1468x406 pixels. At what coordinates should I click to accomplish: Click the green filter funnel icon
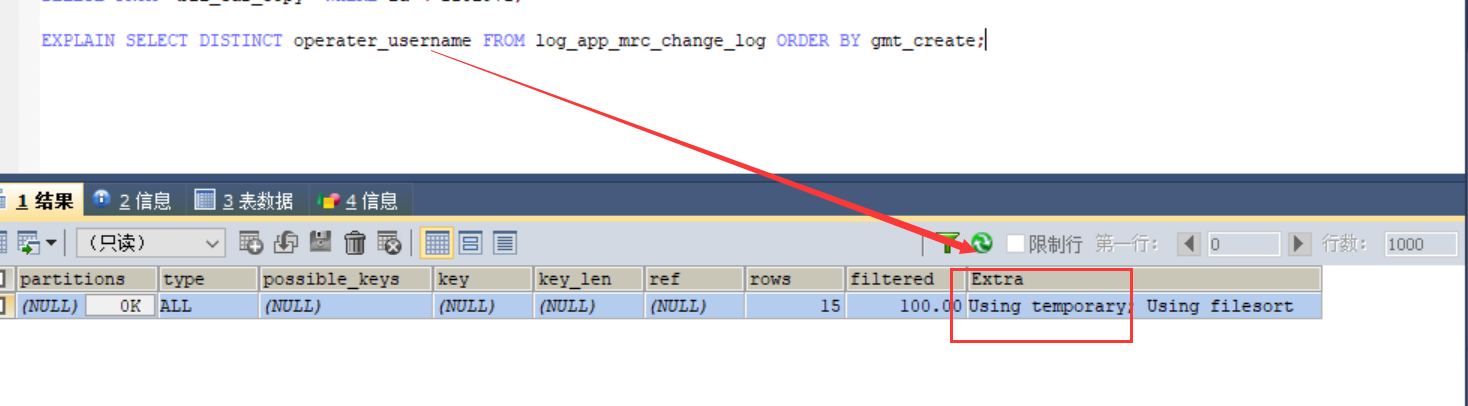coord(948,243)
